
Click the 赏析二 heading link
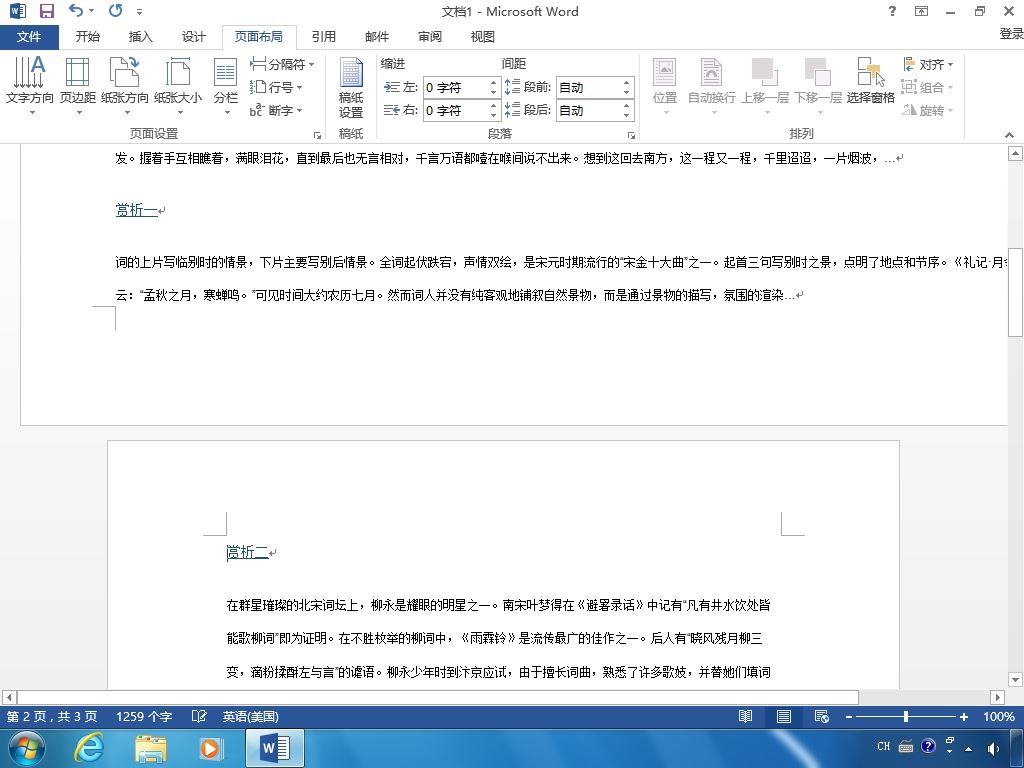(248, 552)
